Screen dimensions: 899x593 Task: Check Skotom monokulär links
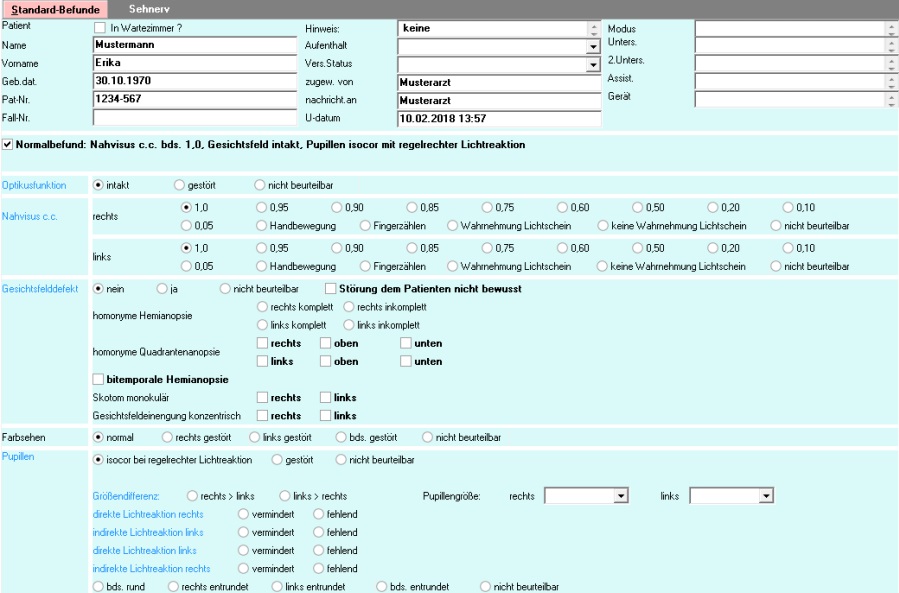tap(326, 397)
